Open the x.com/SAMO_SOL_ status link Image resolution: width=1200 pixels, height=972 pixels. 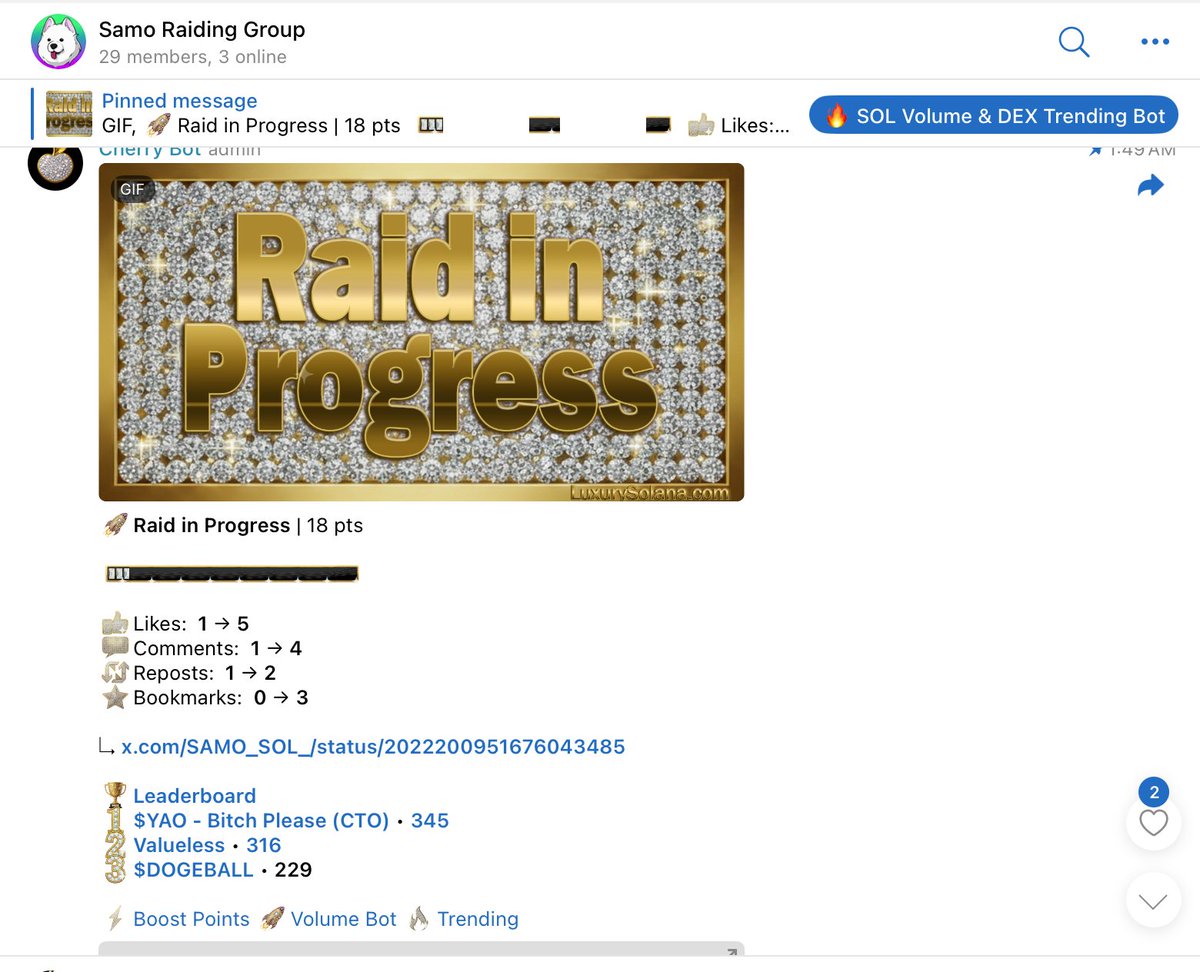(373, 746)
